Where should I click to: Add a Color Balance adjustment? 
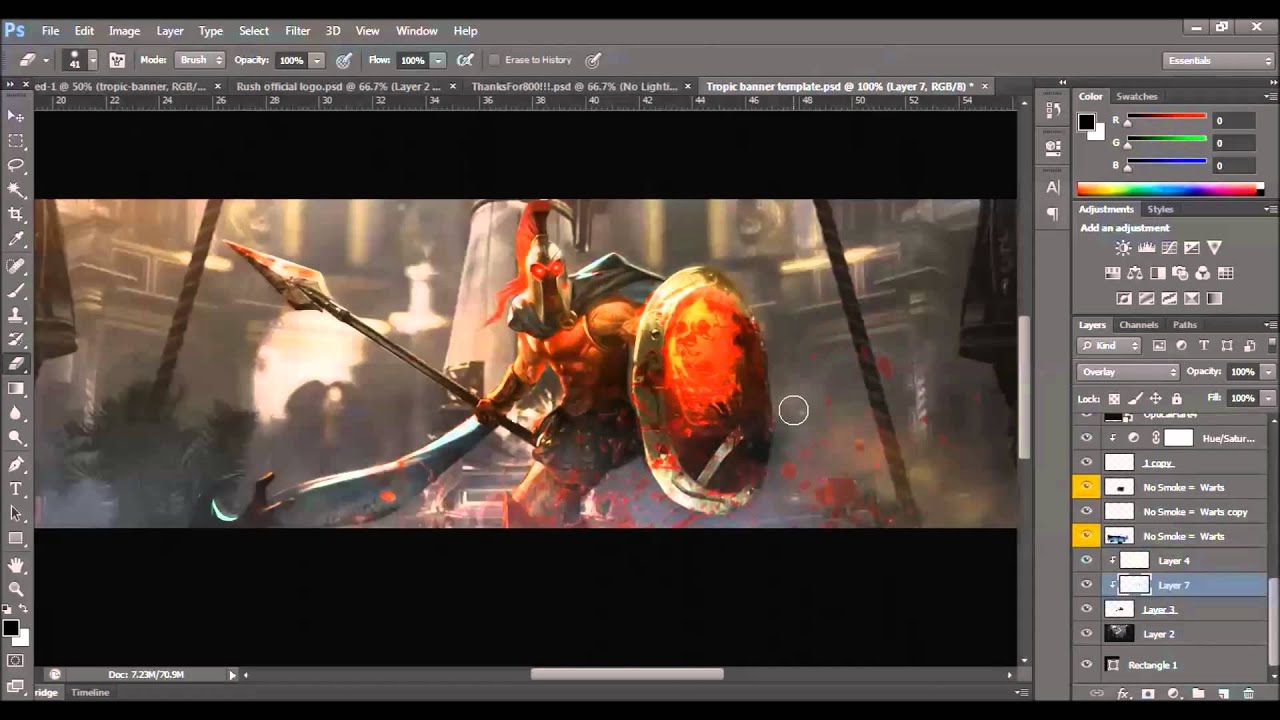1135,273
